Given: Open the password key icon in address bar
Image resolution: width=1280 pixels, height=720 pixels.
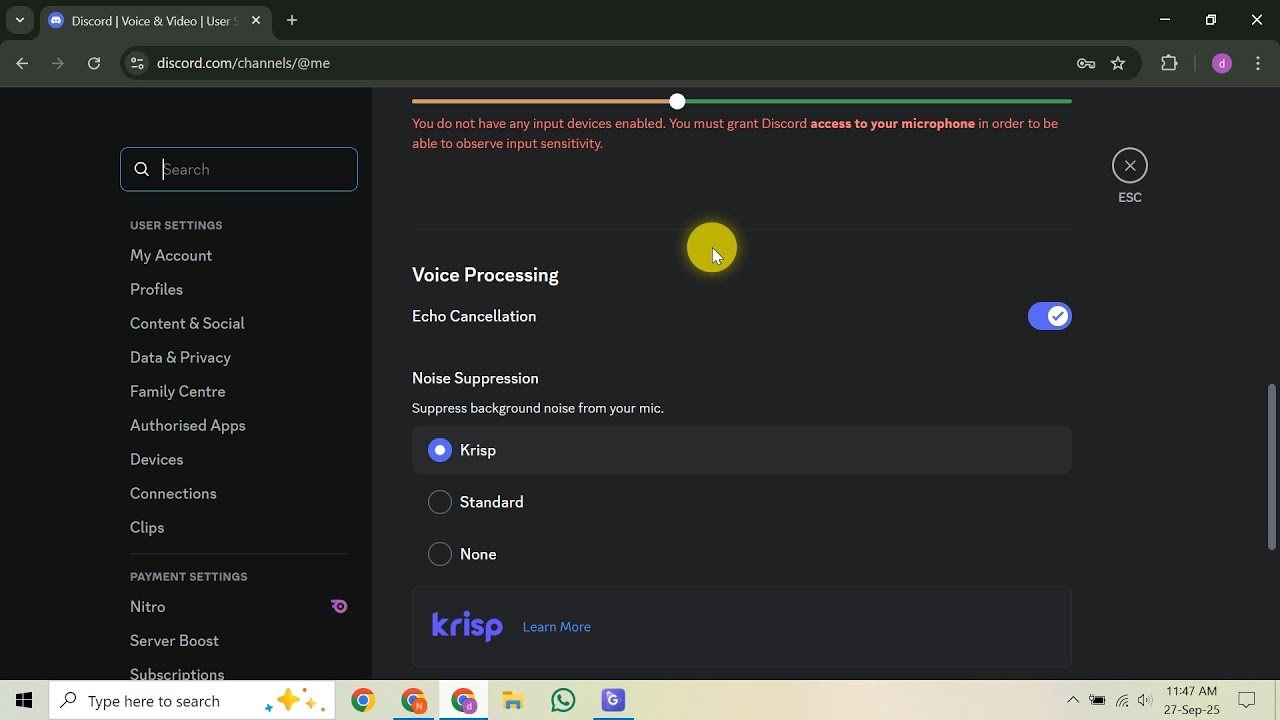Looking at the screenshot, I should coord(1086,63).
